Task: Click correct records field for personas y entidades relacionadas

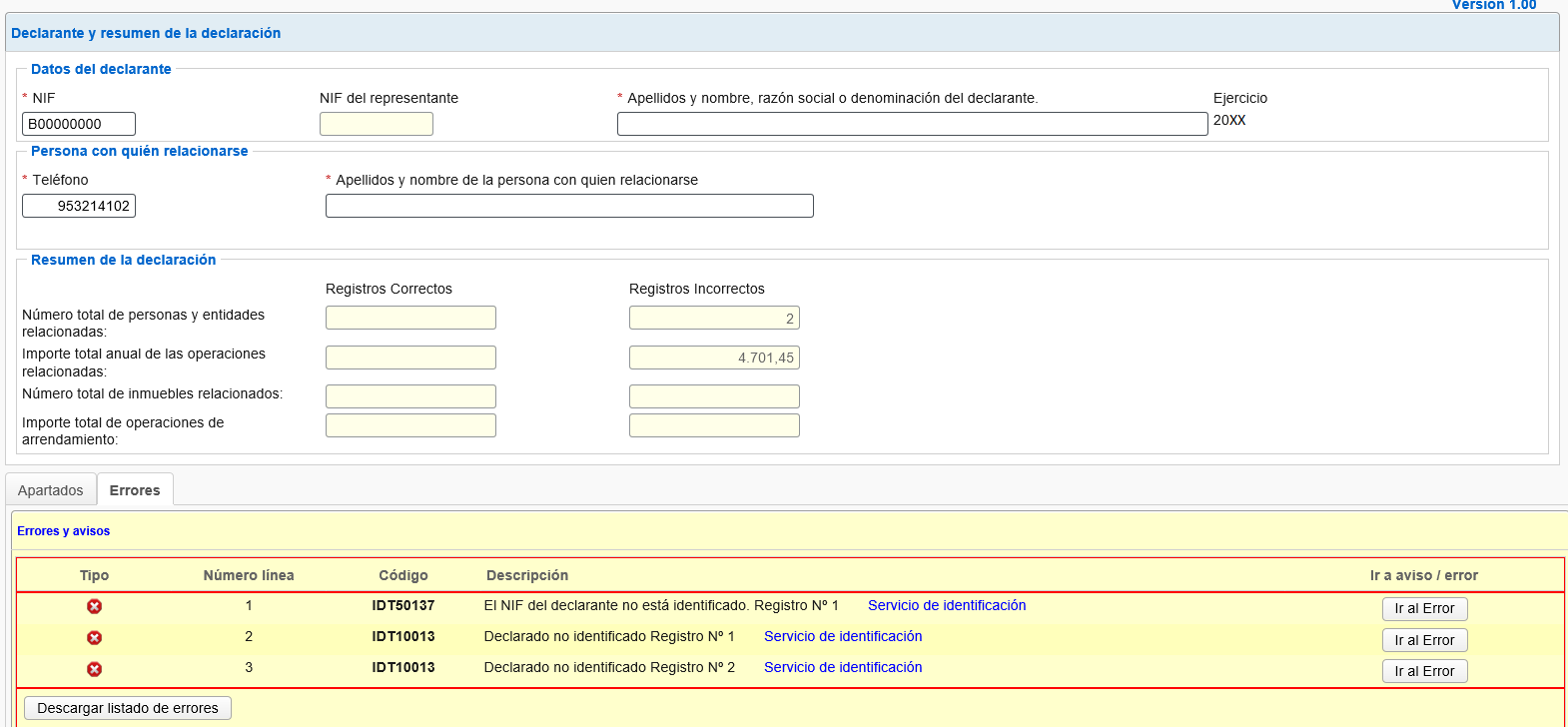Action: (410, 318)
